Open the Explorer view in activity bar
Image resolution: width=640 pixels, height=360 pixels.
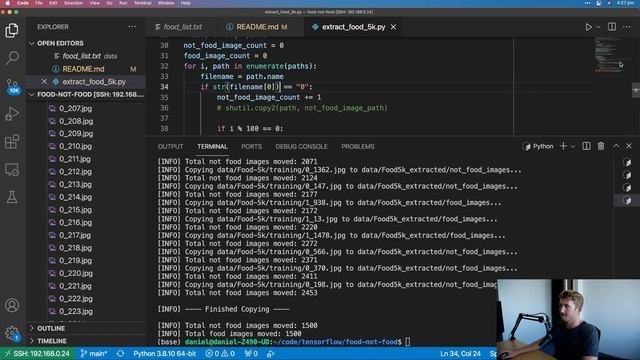tap(12, 30)
